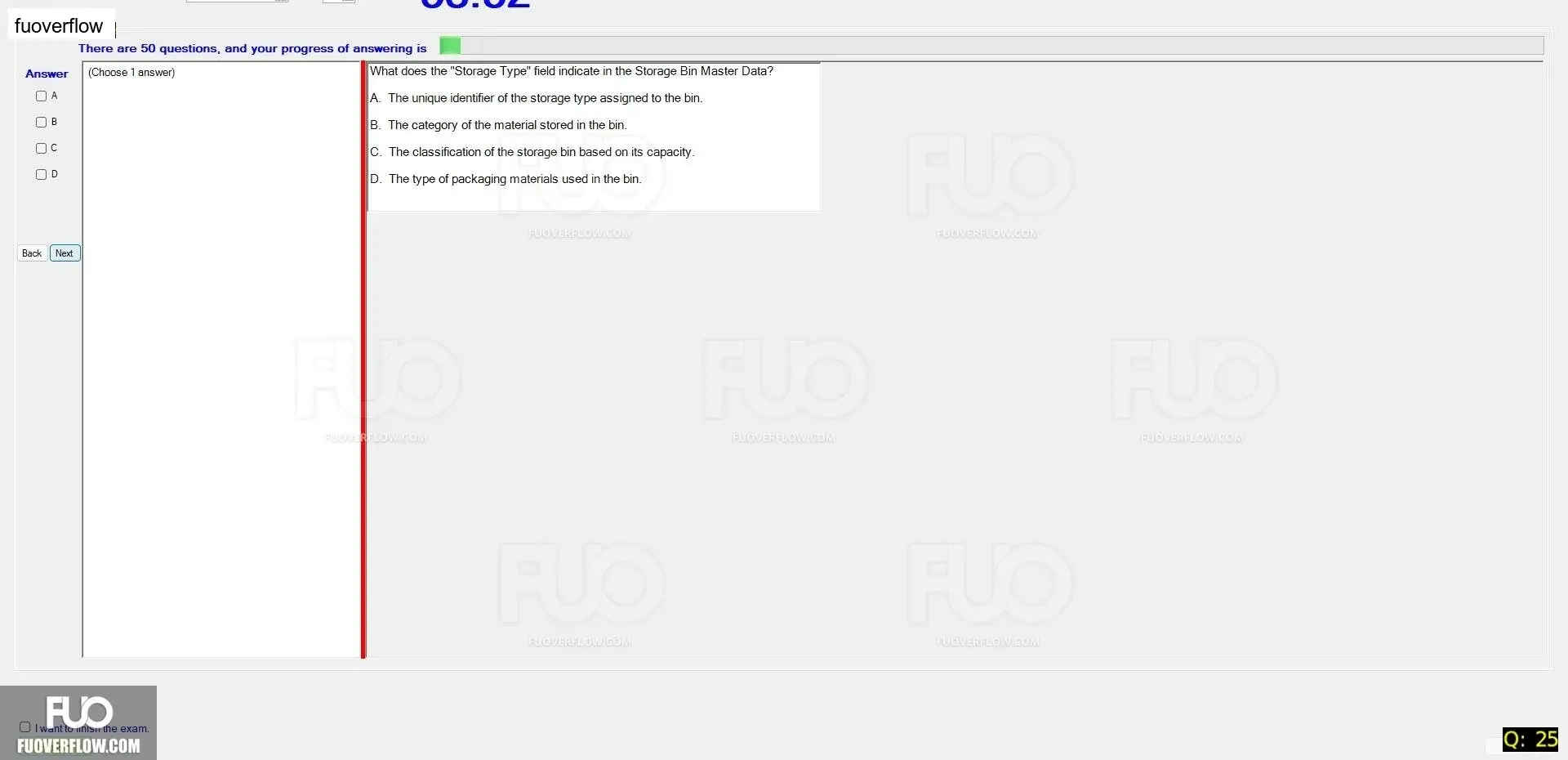Go to the next question with Next

pyautogui.click(x=65, y=253)
